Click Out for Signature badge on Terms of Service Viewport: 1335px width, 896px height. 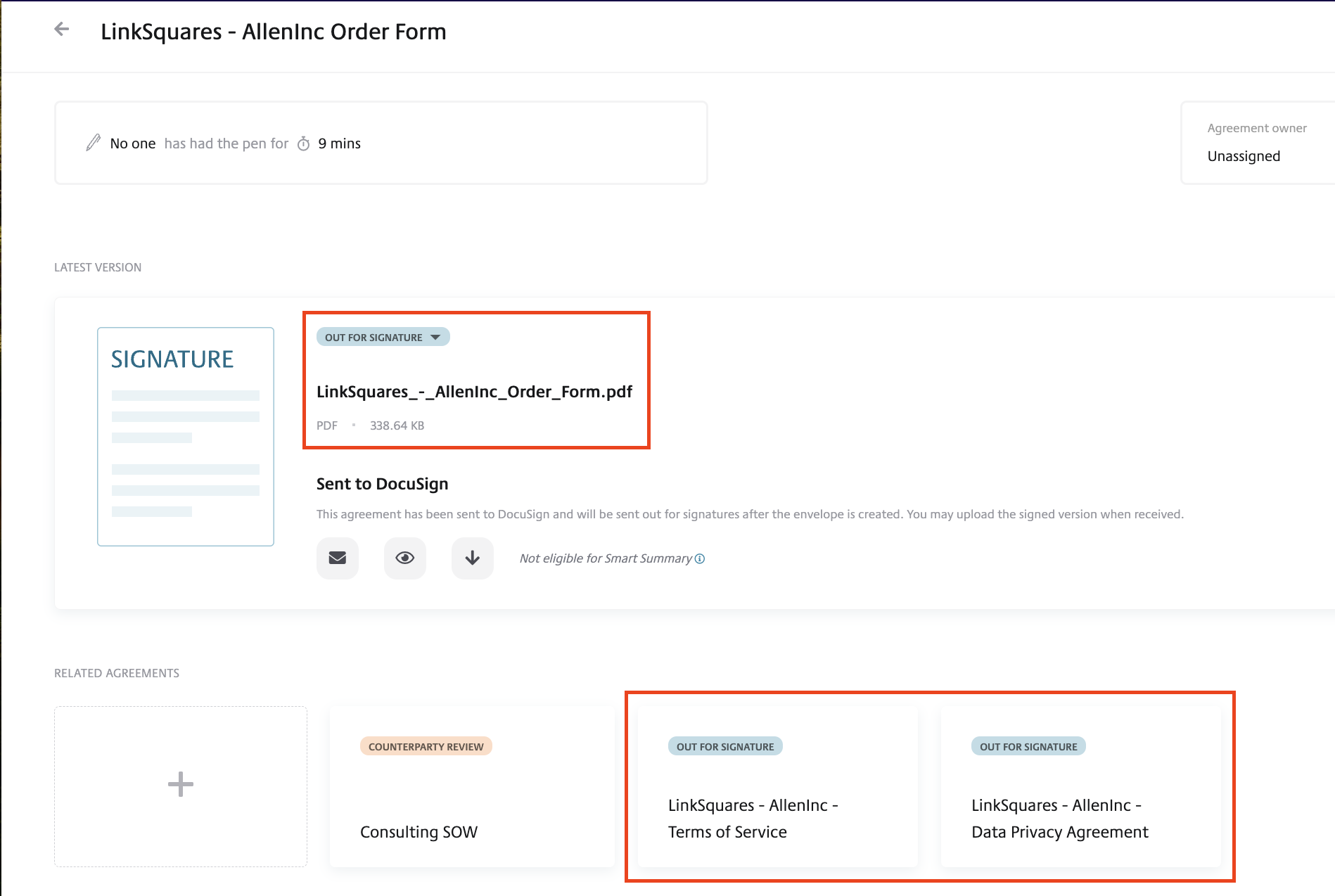pyautogui.click(x=725, y=746)
